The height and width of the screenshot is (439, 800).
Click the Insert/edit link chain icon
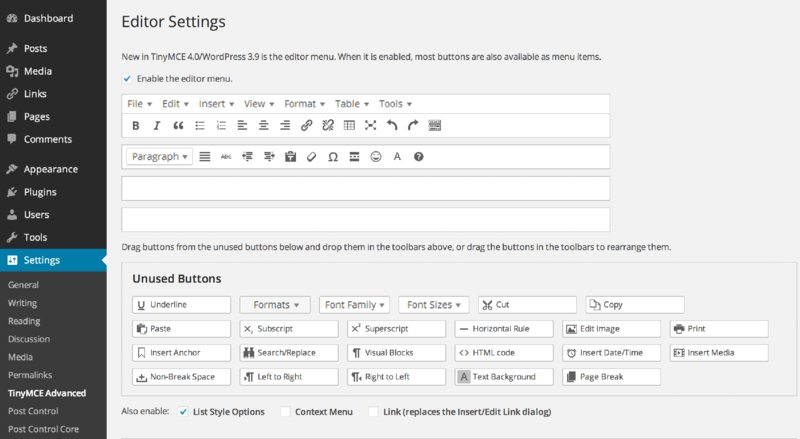pyautogui.click(x=307, y=126)
